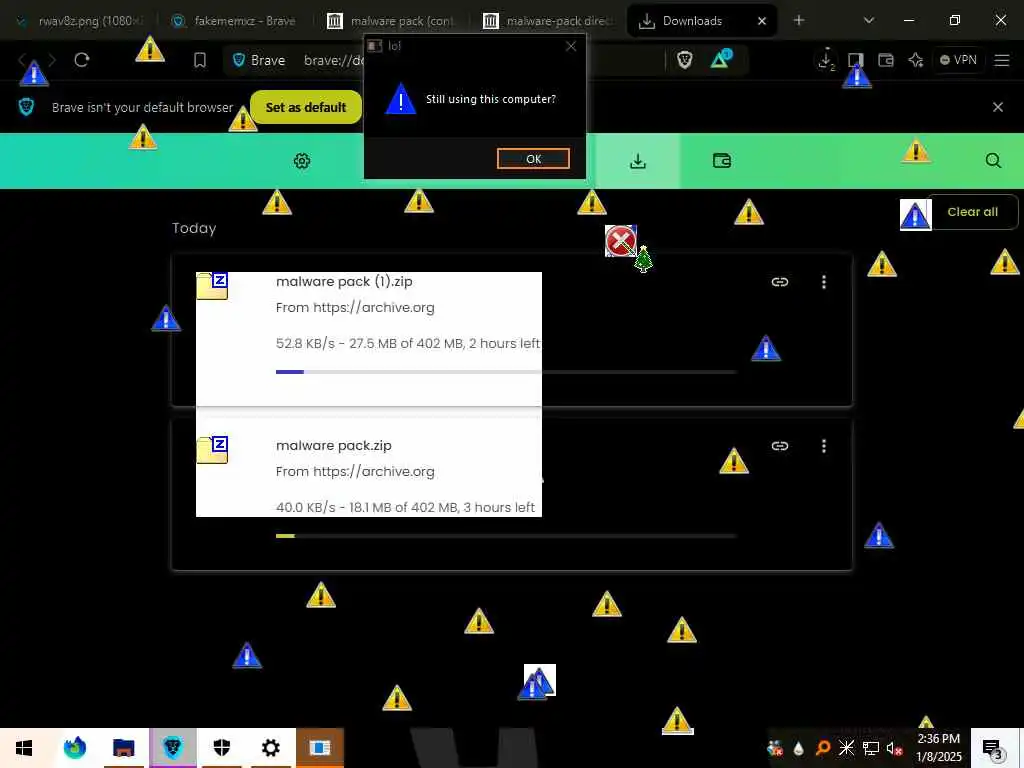The height and width of the screenshot is (768, 1024).
Task: Open the toolbar downloads indicator icon
Action: coord(826,60)
